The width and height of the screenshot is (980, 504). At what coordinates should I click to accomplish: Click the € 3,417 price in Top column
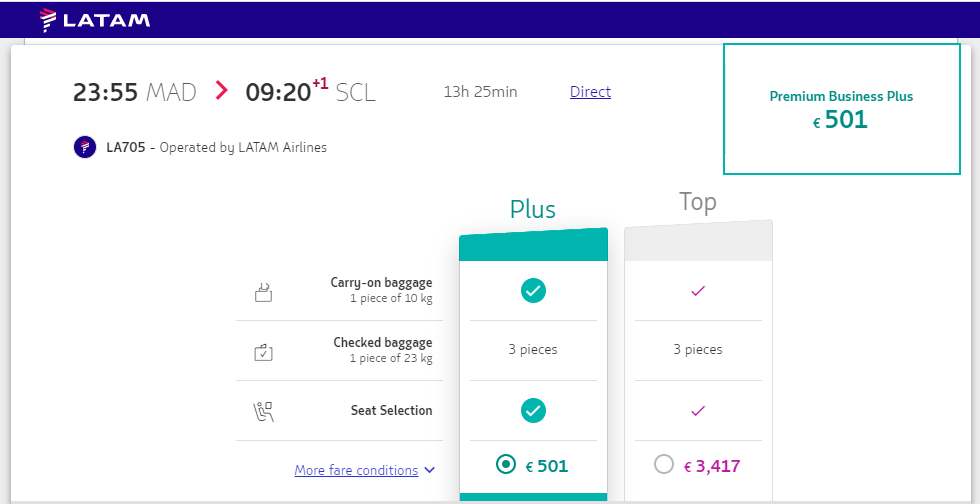point(712,466)
